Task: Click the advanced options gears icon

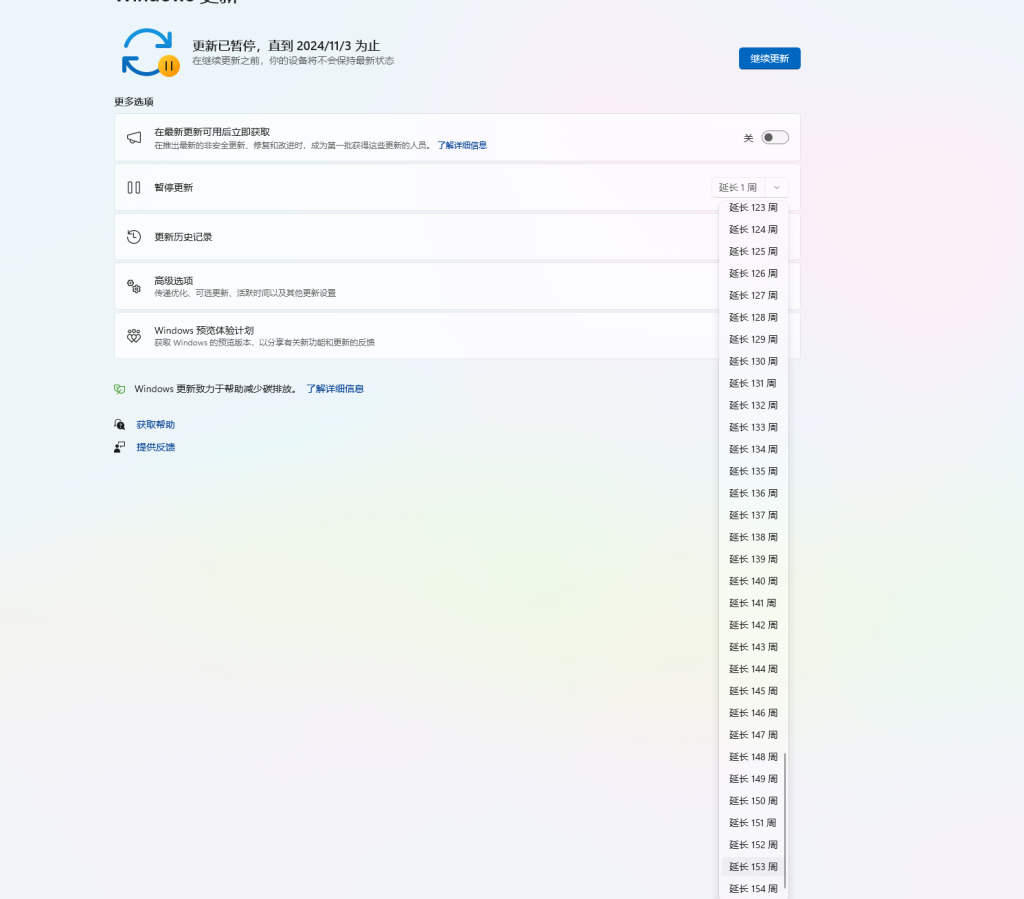Action: (x=134, y=286)
